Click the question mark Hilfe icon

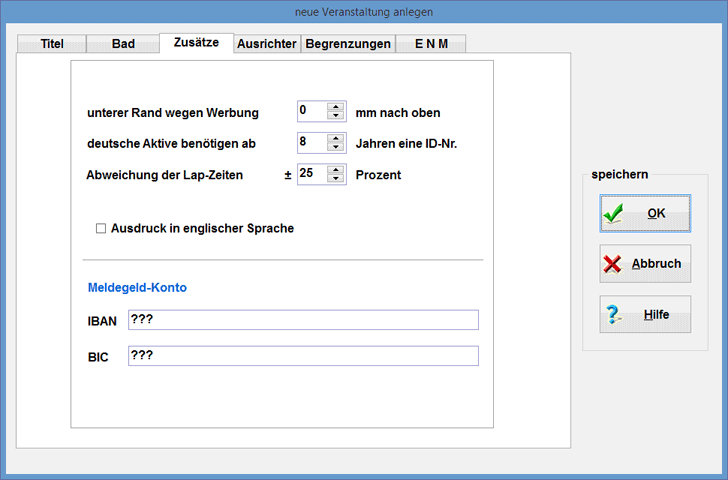(x=614, y=314)
